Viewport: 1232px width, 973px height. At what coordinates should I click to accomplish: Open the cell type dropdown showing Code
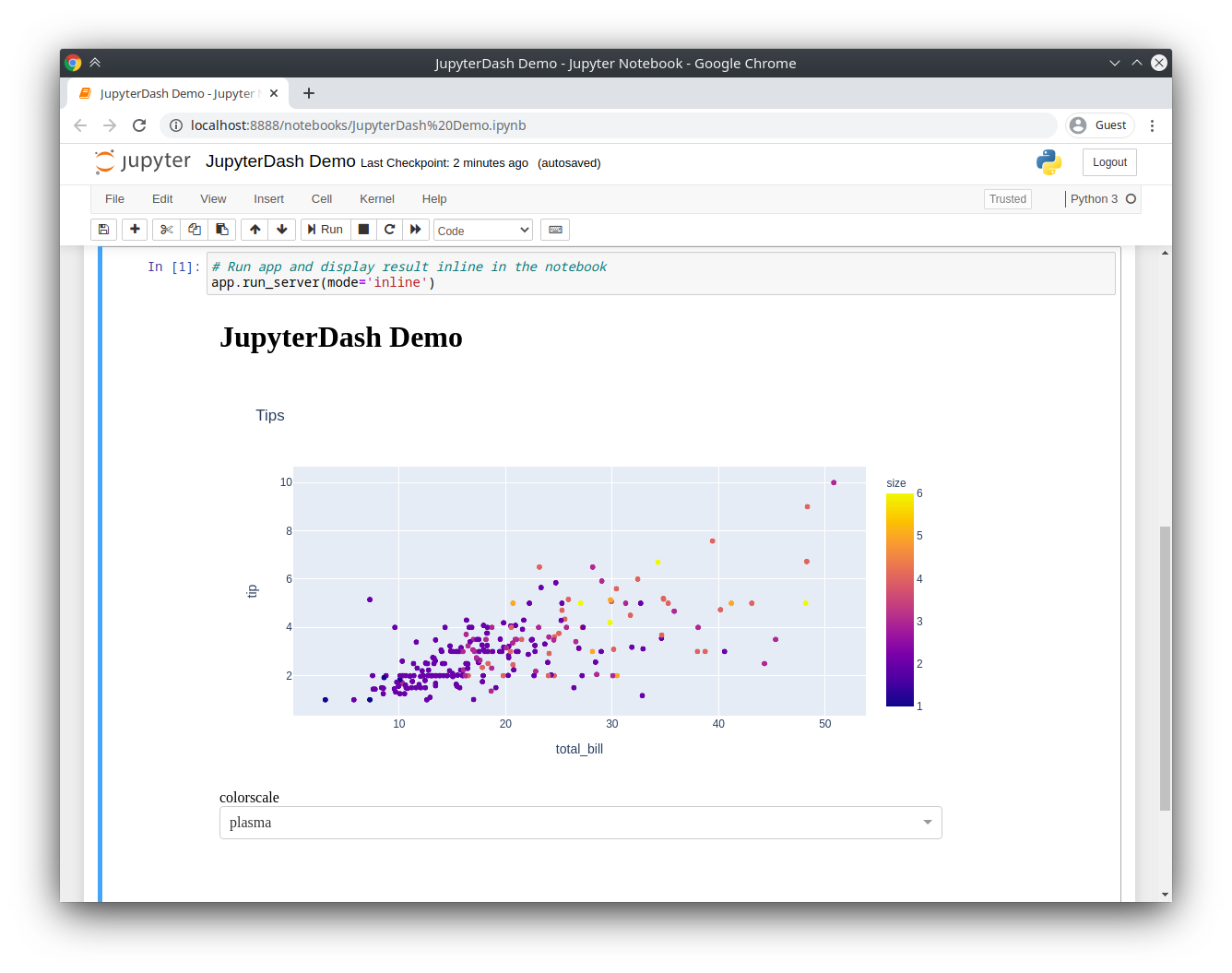pos(482,229)
